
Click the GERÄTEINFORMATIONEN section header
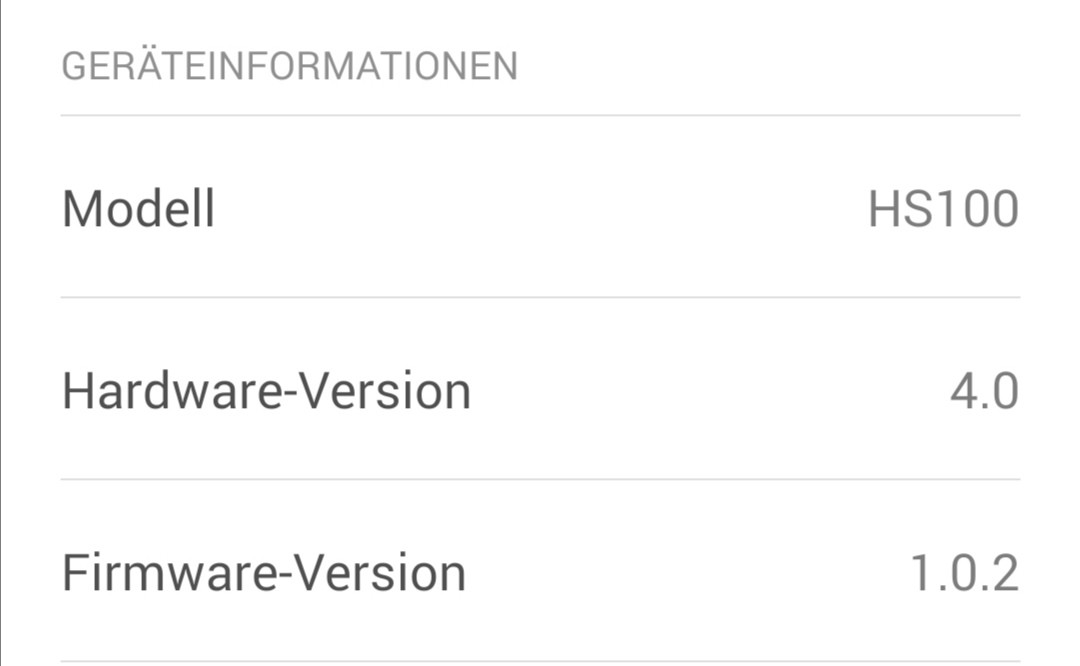pyautogui.click(x=289, y=67)
